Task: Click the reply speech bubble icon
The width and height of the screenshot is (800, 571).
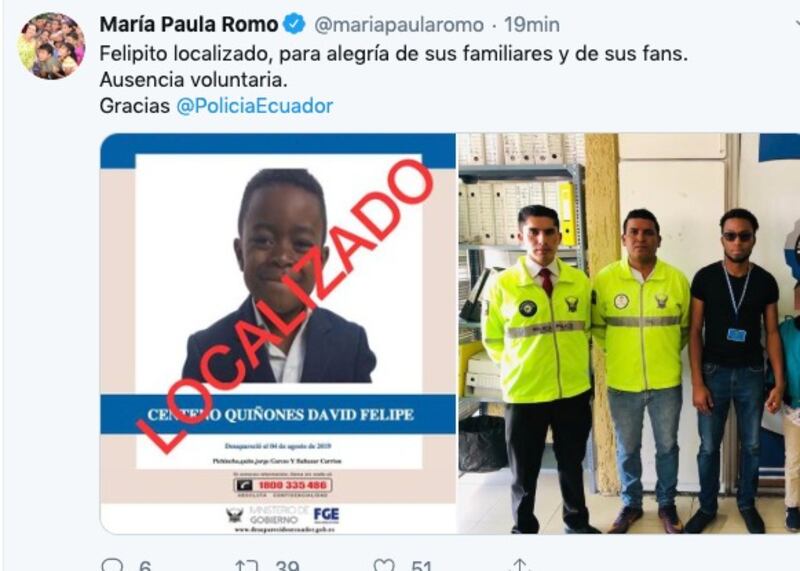Action: 112,565
